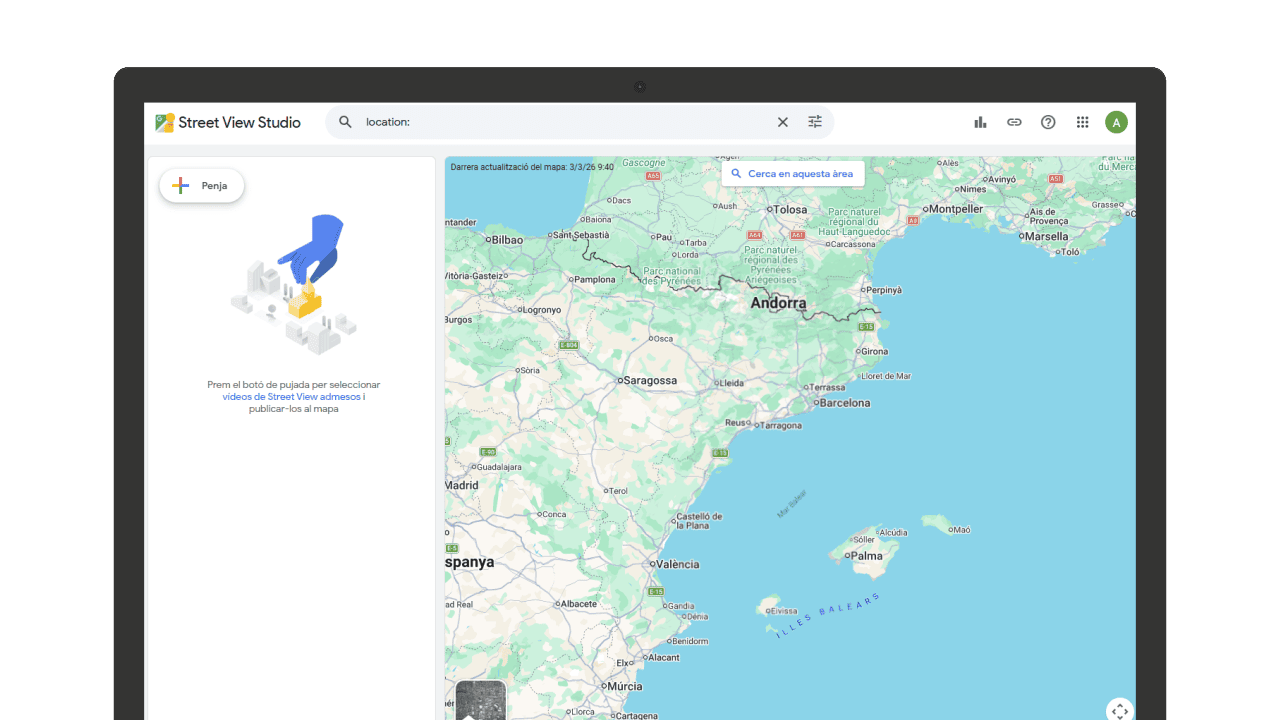Open the account avatar menu

(x=1116, y=122)
